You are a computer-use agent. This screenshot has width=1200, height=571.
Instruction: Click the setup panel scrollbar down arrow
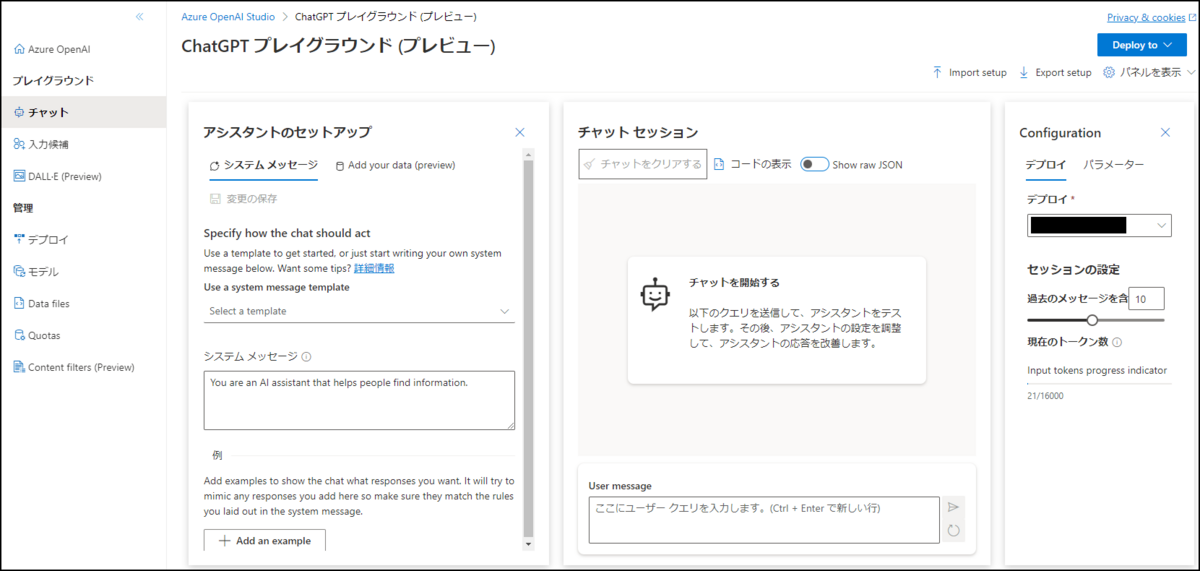click(x=529, y=544)
